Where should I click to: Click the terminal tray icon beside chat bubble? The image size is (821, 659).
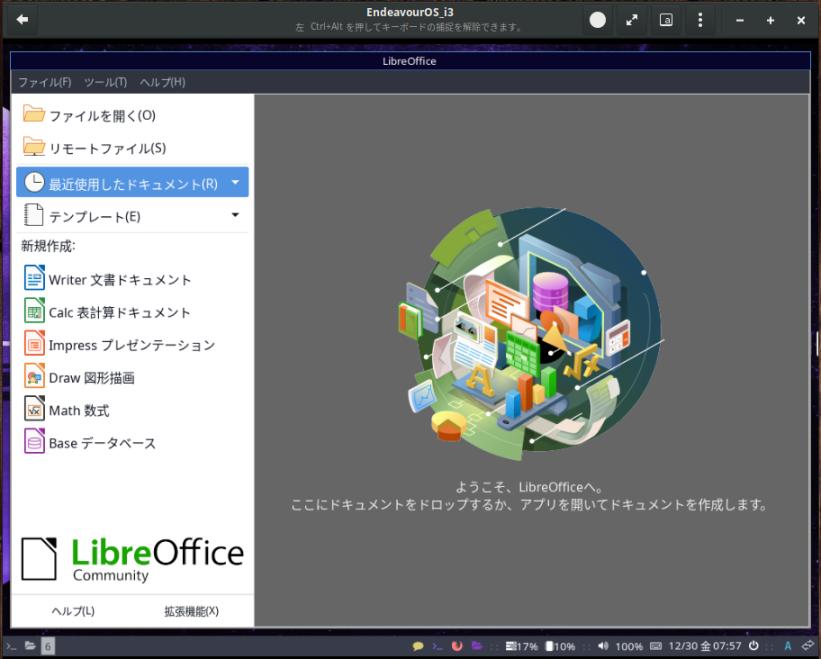(x=438, y=646)
